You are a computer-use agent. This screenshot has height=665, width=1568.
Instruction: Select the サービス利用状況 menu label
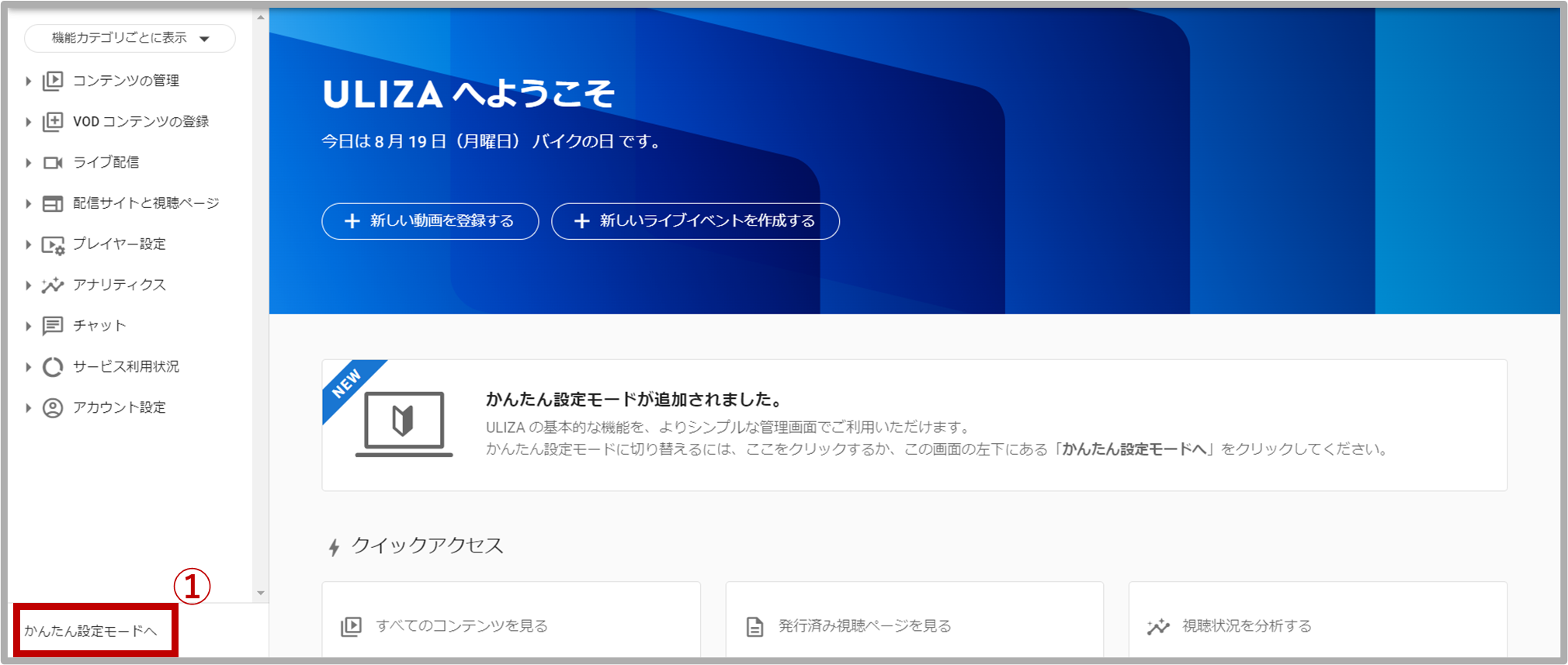(x=126, y=366)
